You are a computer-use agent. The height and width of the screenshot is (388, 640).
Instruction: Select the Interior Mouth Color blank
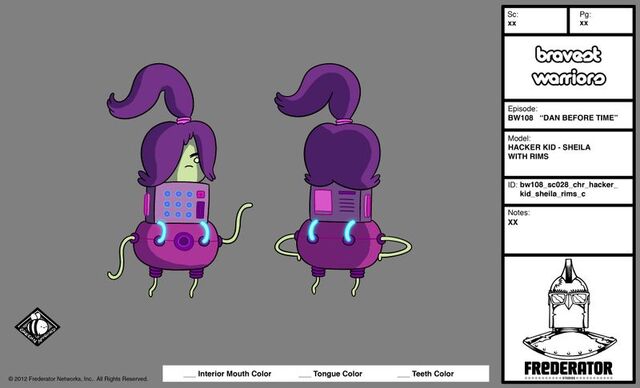[190, 374]
